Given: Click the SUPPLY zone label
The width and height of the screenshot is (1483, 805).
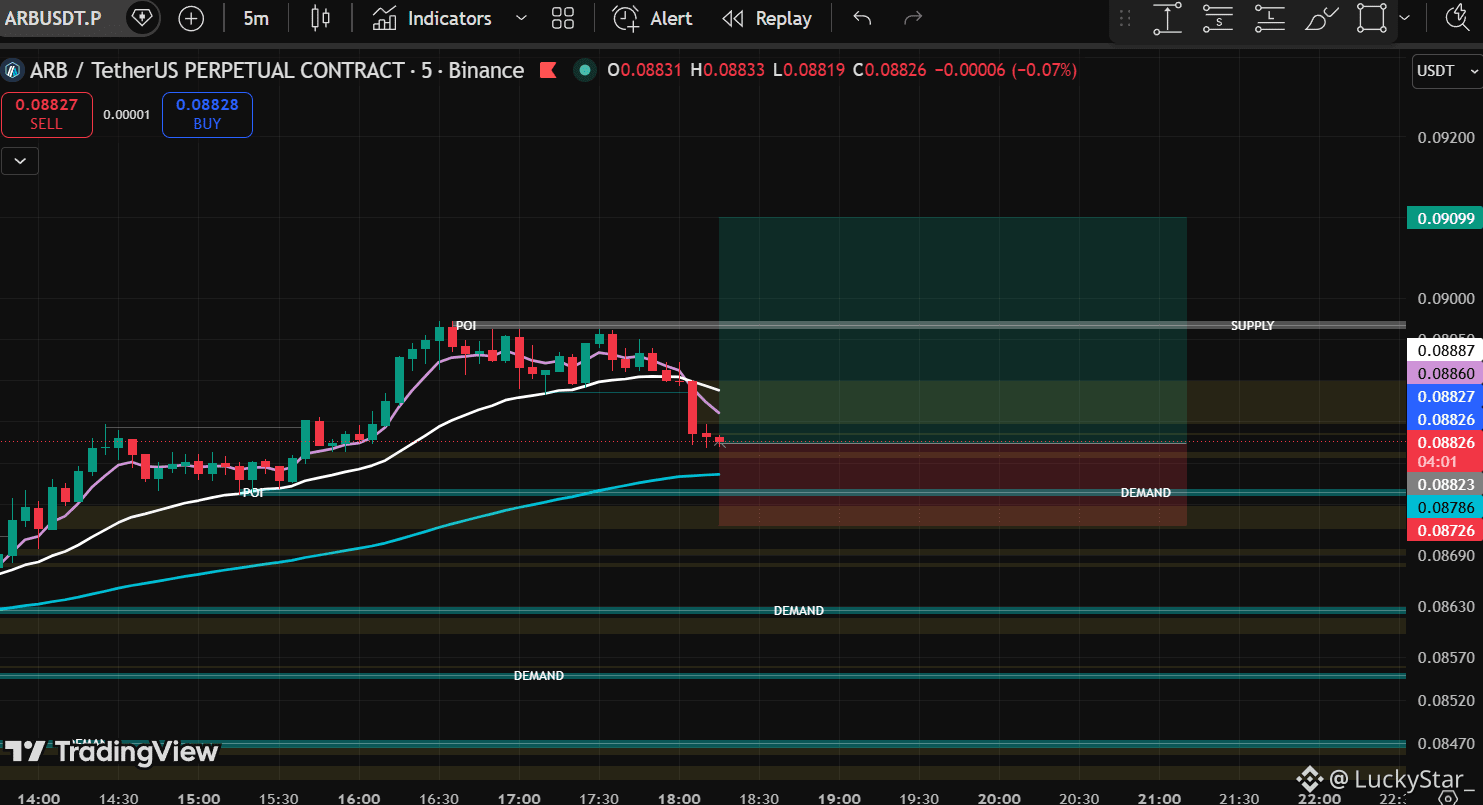Looking at the screenshot, I should 1252,325.
